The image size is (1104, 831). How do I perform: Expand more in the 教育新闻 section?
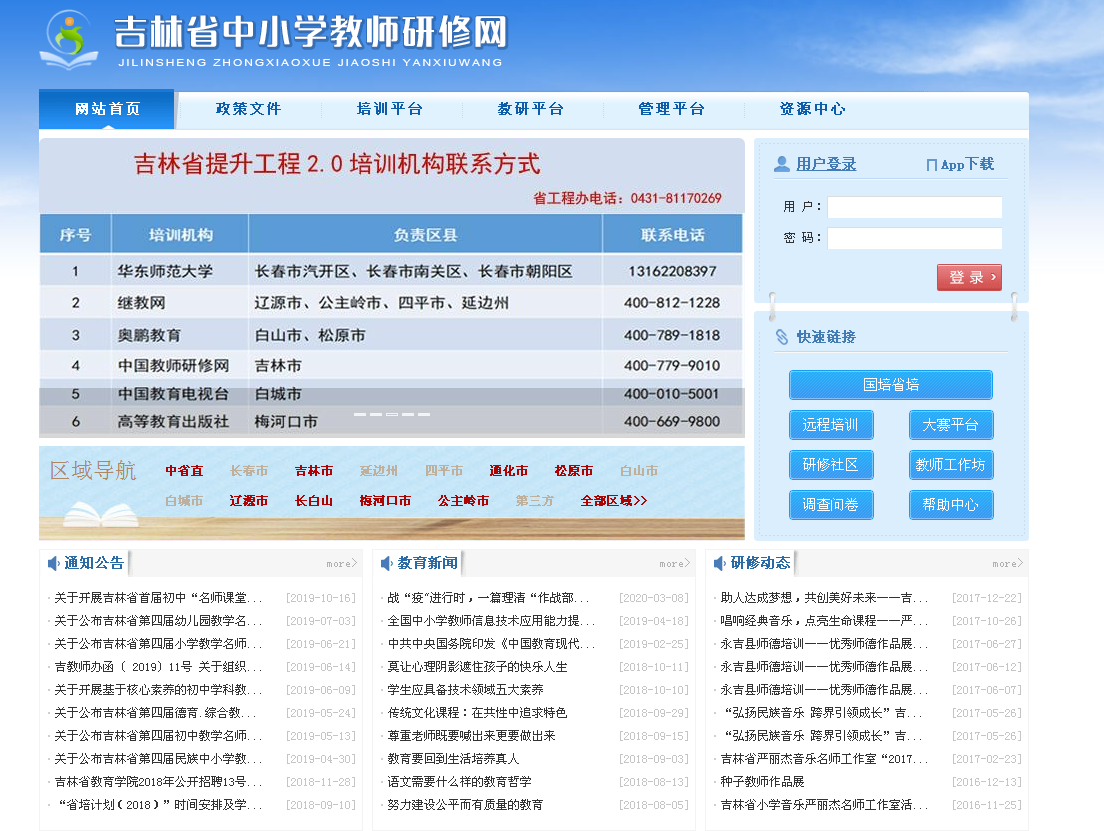[x=674, y=564]
